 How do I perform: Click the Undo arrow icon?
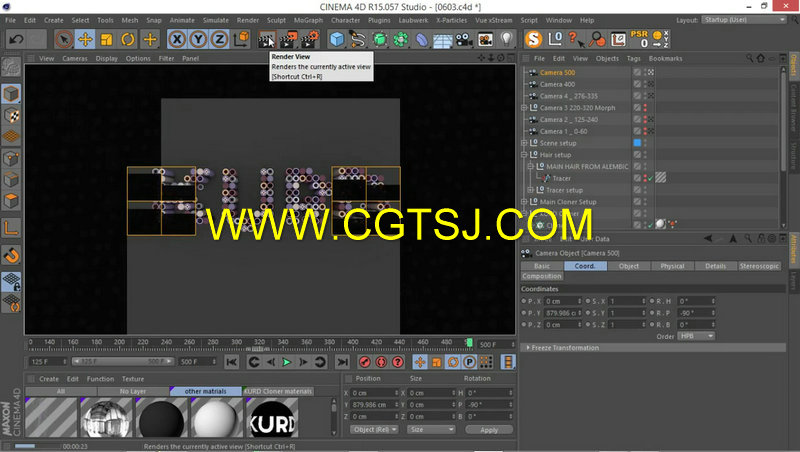(16, 39)
